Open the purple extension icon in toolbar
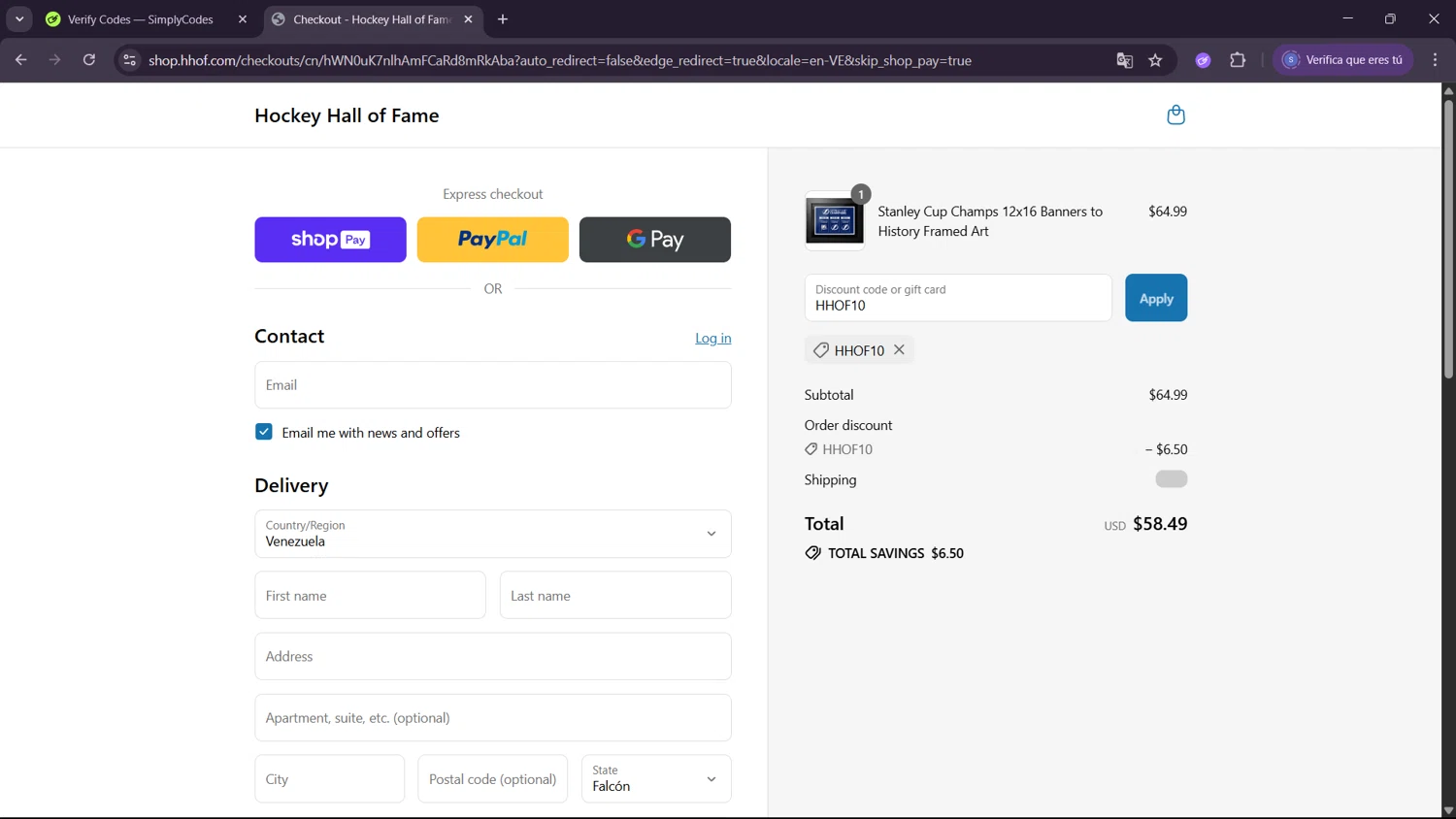Viewport: 1456px width, 819px height. (x=1203, y=60)
